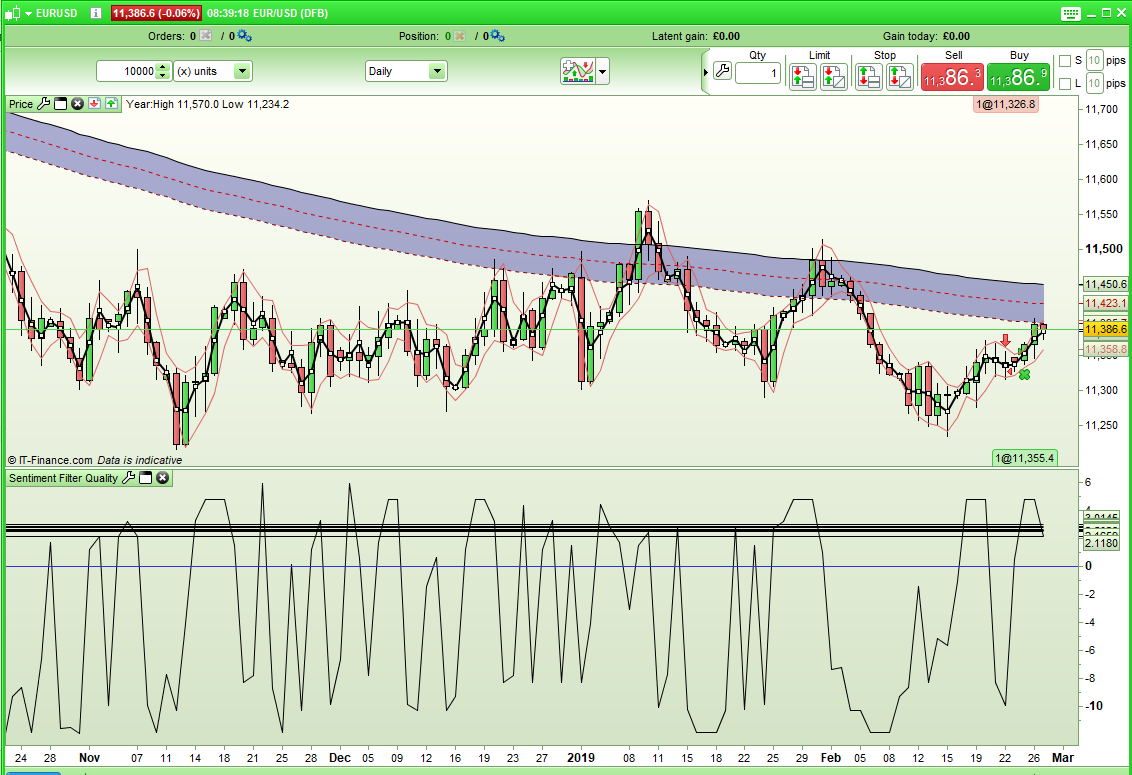The height and width of the screenshot is (775, 1132).
Task: Open trading panel wrench settings
Action: click(722, 72)
